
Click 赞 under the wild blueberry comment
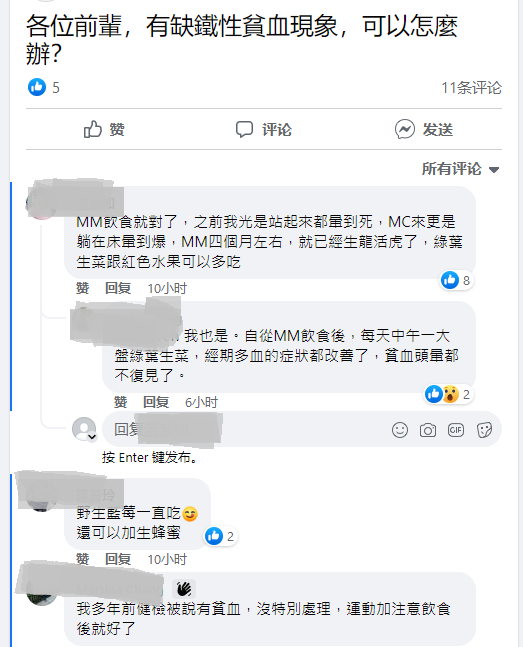(82, 559)
